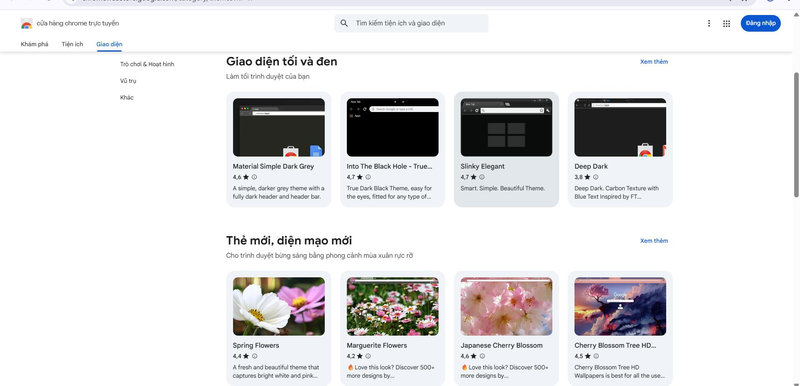Click the Deep Dark 3,8 rating
The image size is (800, 386).
[x=582, y=177]
